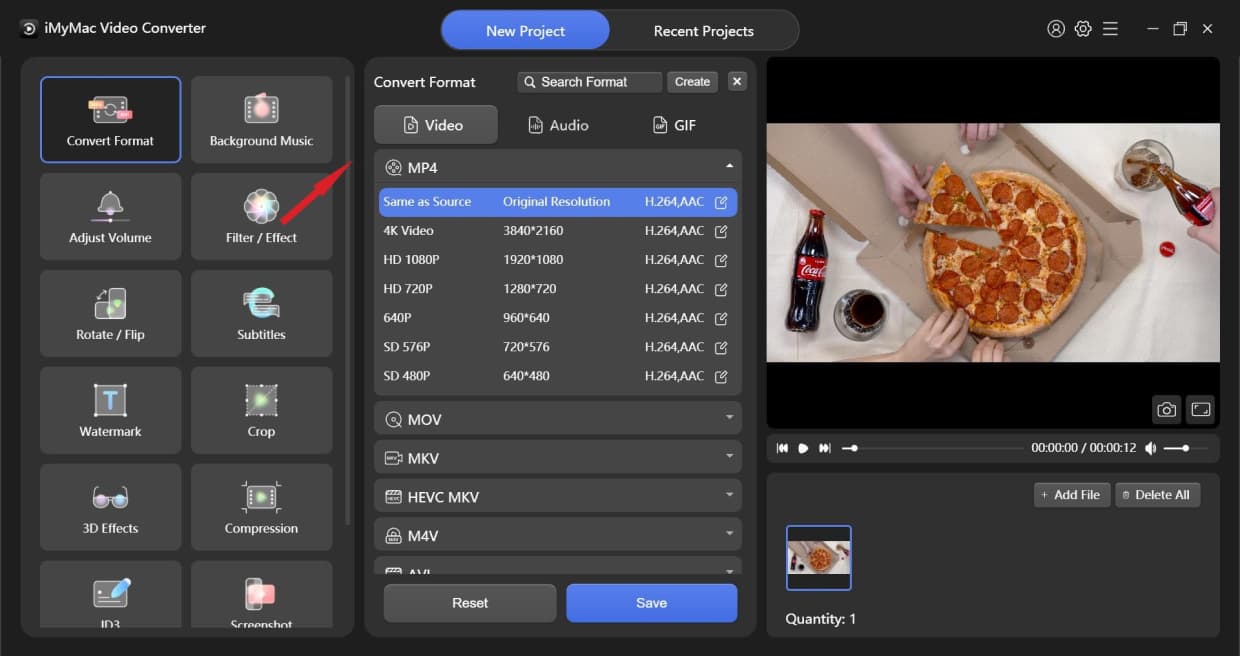The width and height of the screenshot is (1240, 656).
Task: Open the 3D Effects tool
Action: [110, 507]
